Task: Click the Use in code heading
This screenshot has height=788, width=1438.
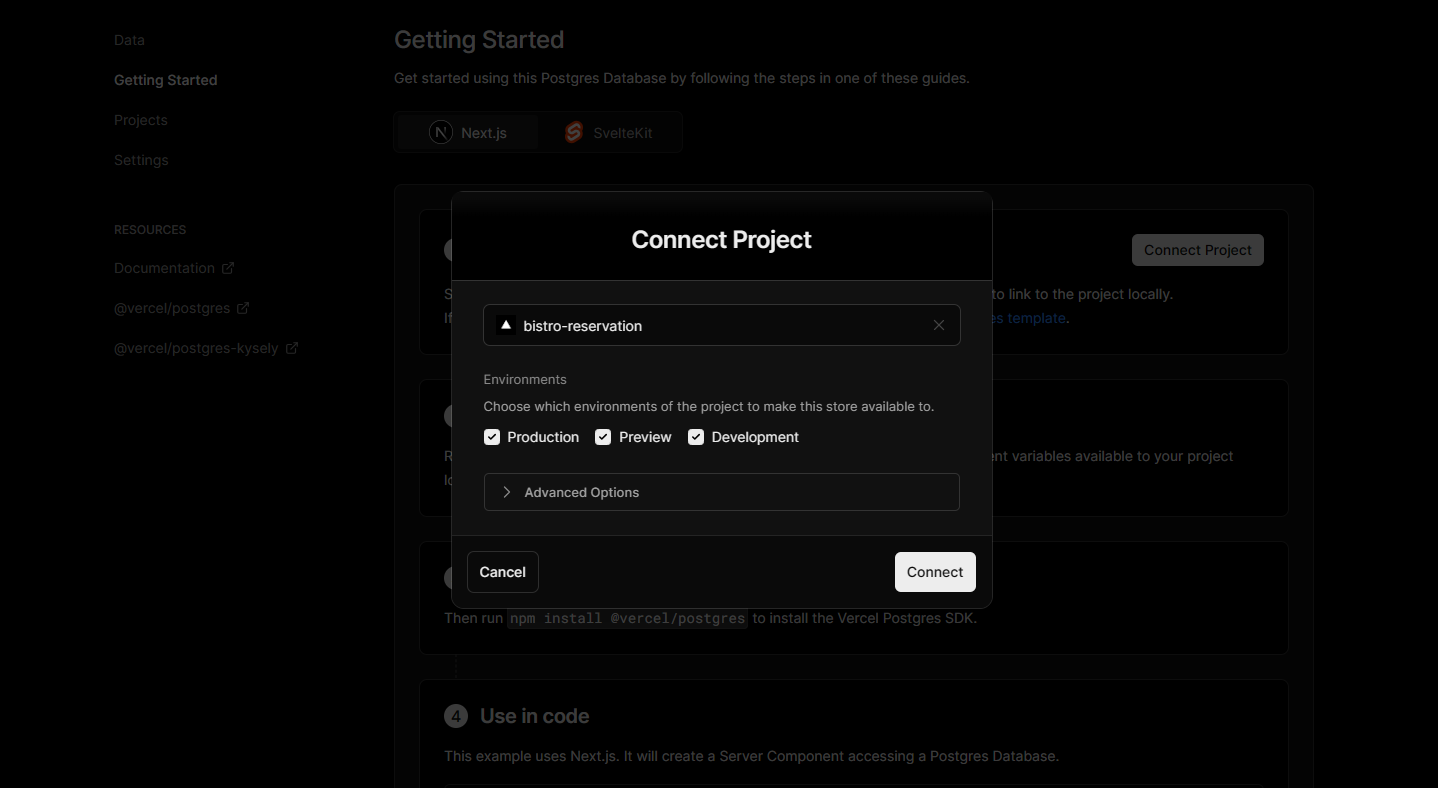Action: (534, 716)
